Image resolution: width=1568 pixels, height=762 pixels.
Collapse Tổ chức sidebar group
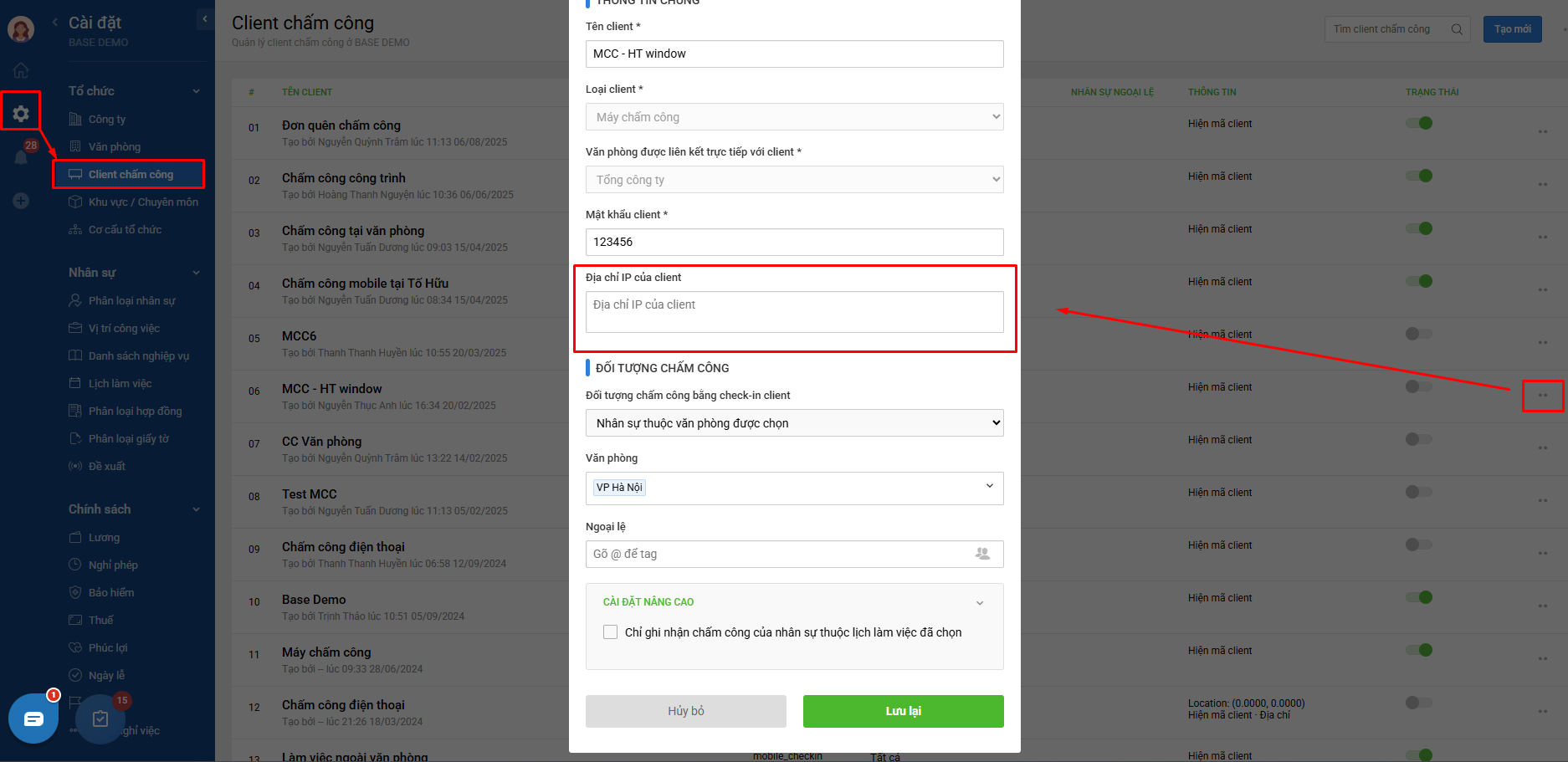[197, 91]
